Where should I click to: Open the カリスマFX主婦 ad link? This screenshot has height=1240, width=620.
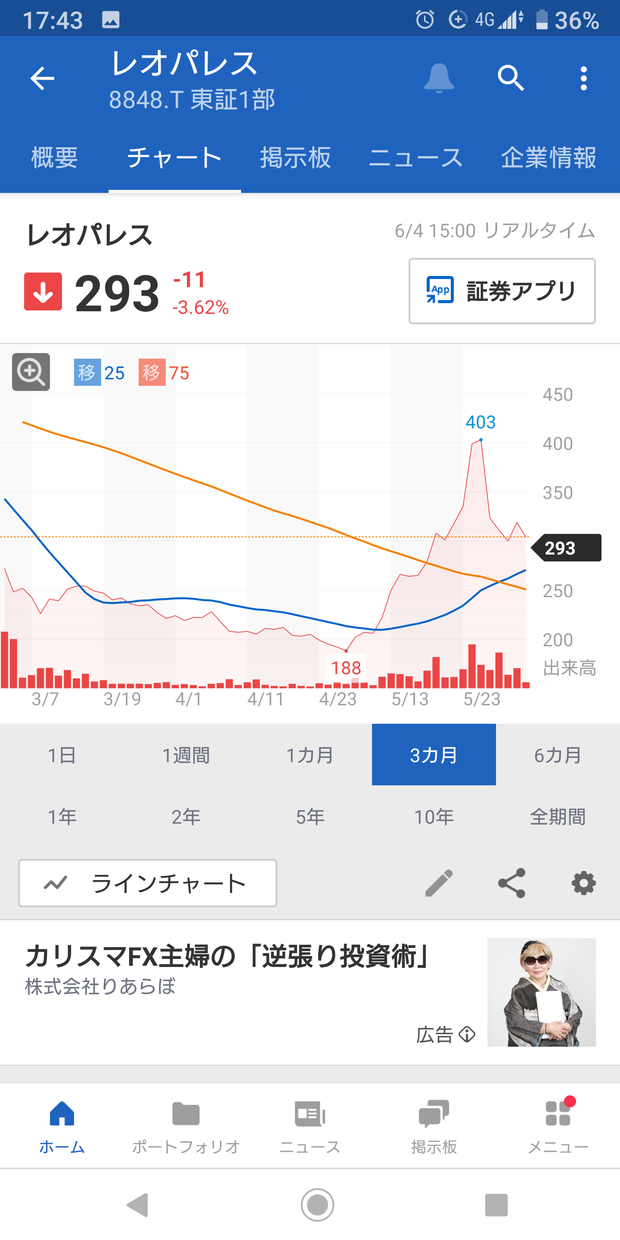pos(229,957)
